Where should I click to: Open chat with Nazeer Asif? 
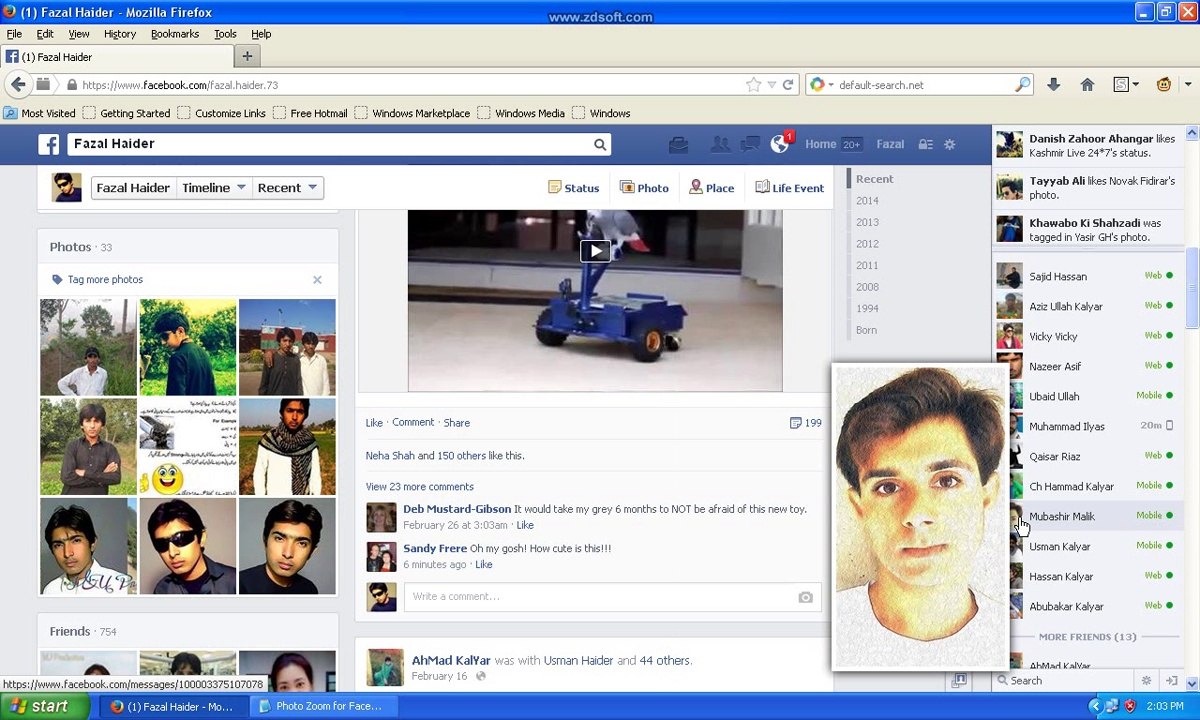pos(1086,366)
